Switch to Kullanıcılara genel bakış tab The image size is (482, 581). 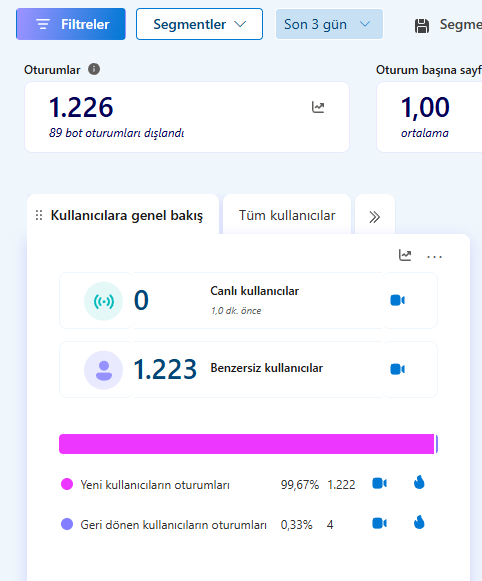[x=127, y=215]
